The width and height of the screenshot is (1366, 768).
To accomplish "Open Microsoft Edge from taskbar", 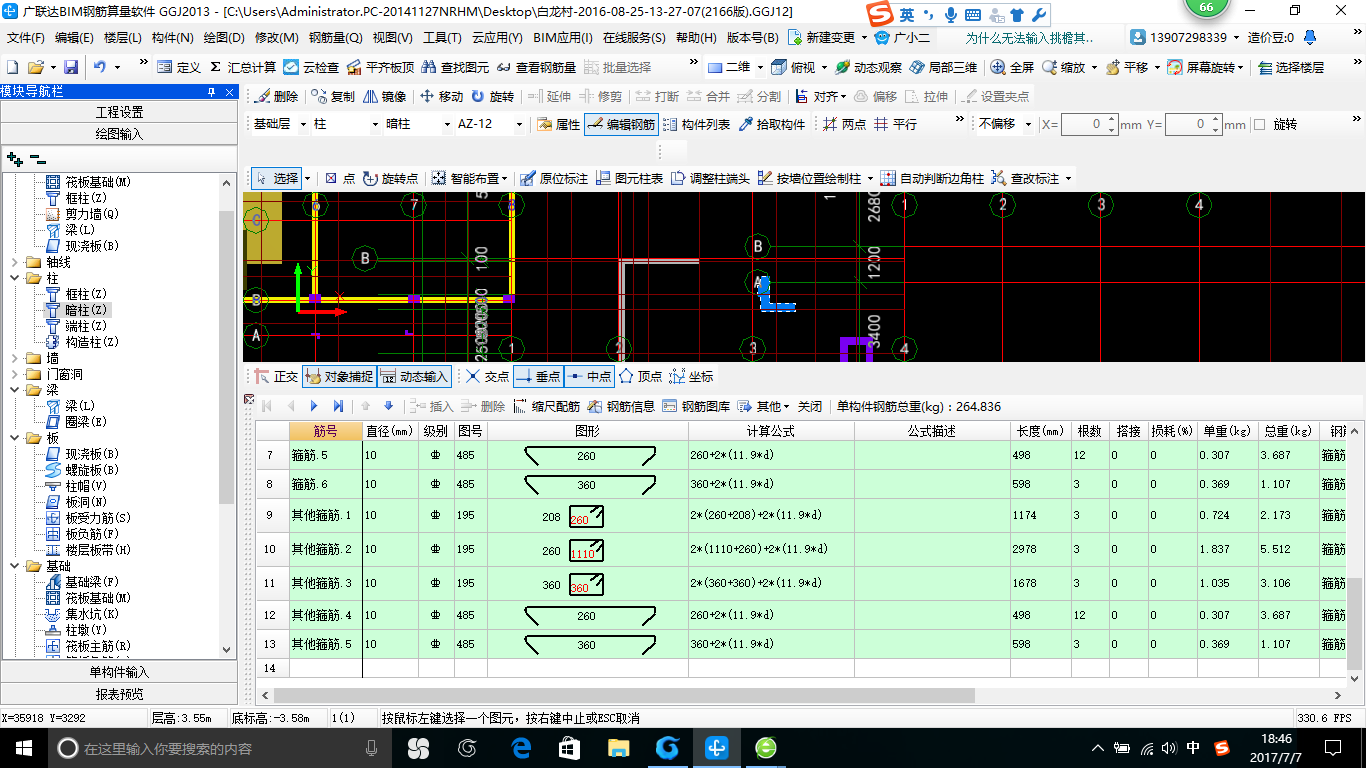I will pos(521,747).
